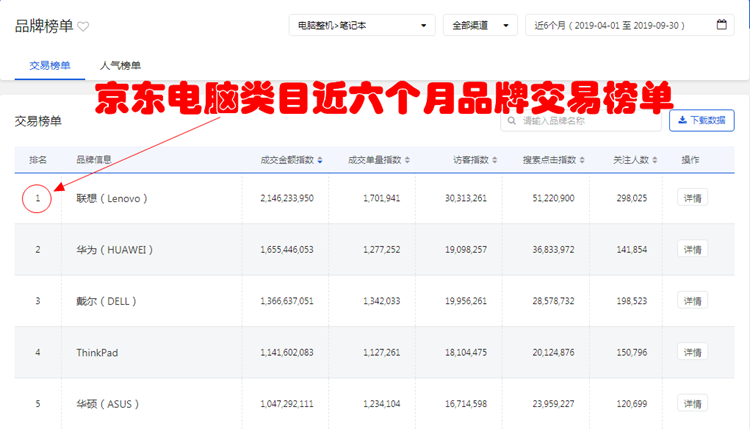
Task: Click search click index 20,124,876
Action: click(x=553, y=352)
